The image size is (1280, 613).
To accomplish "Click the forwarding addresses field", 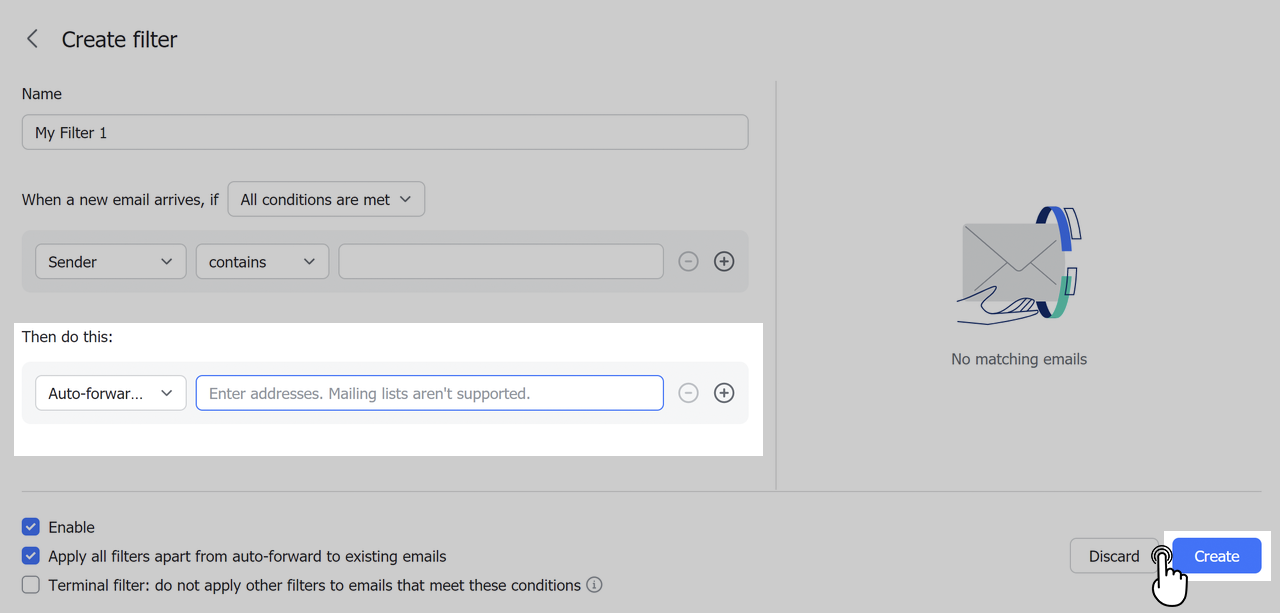I will pos(429,392).
